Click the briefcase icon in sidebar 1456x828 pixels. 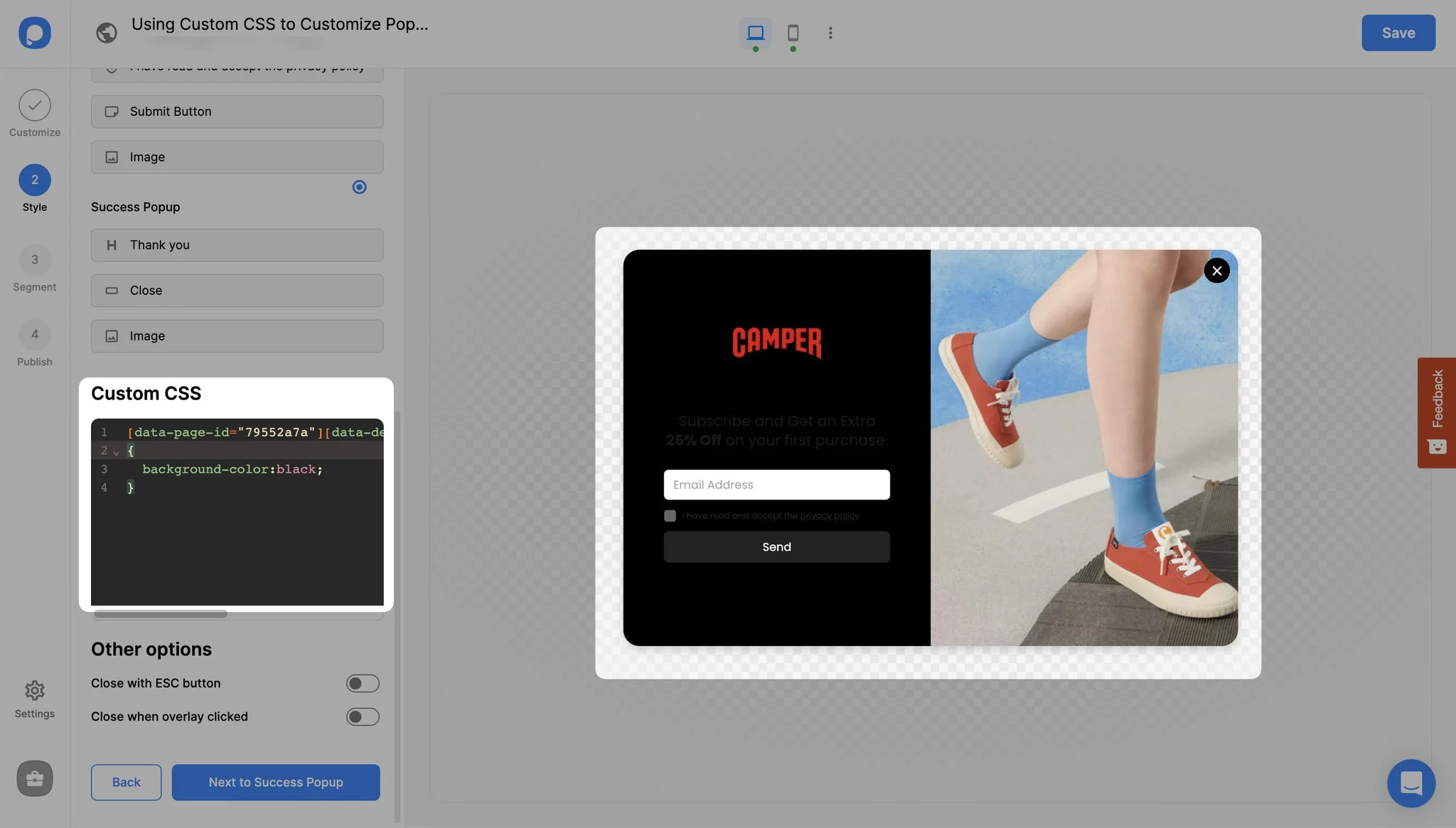(x=35, y=778)
